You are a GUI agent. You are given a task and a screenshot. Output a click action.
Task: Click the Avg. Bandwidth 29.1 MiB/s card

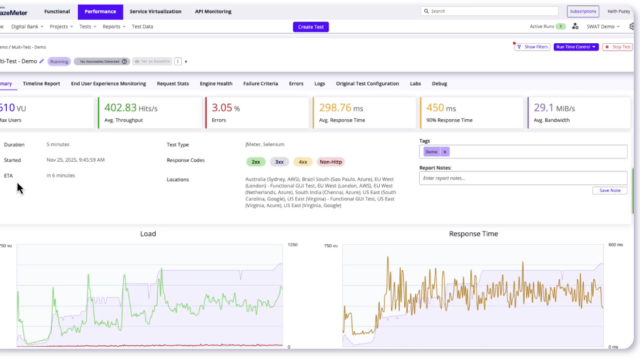coord(579,113)
